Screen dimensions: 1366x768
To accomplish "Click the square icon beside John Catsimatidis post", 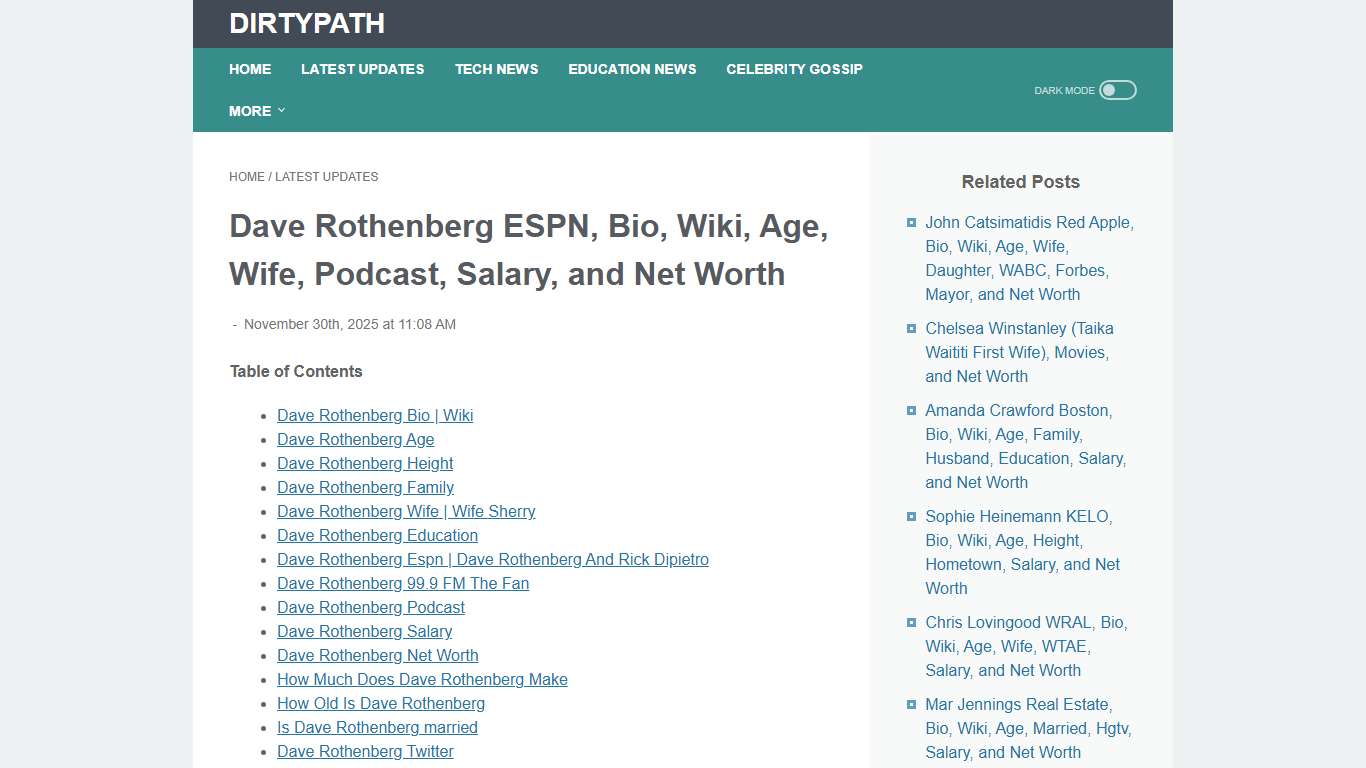I will coord(911,222).
